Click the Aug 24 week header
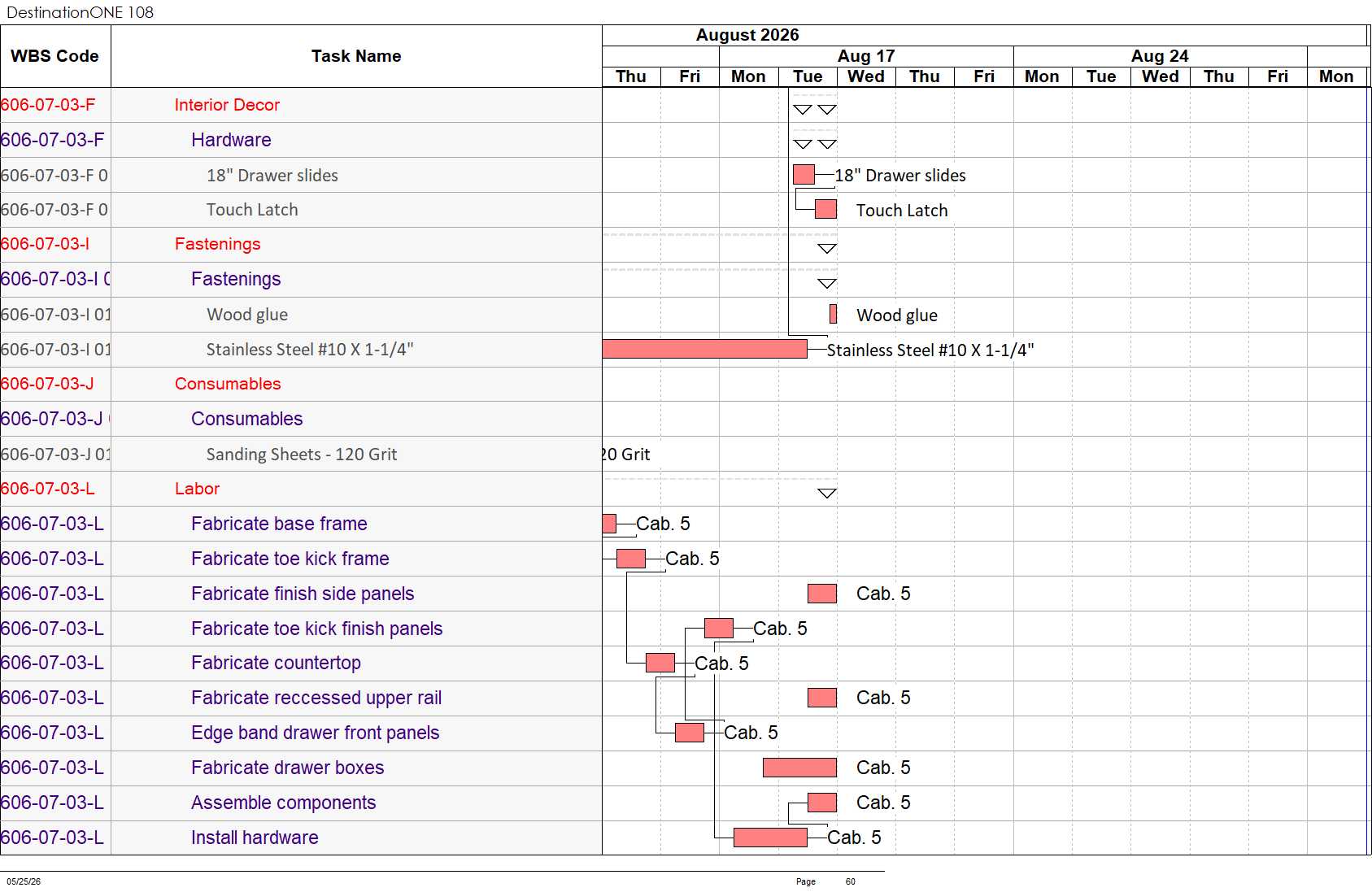This screenshot has height=892, width=1372. pyautogui.click(x=1160, y=56)
